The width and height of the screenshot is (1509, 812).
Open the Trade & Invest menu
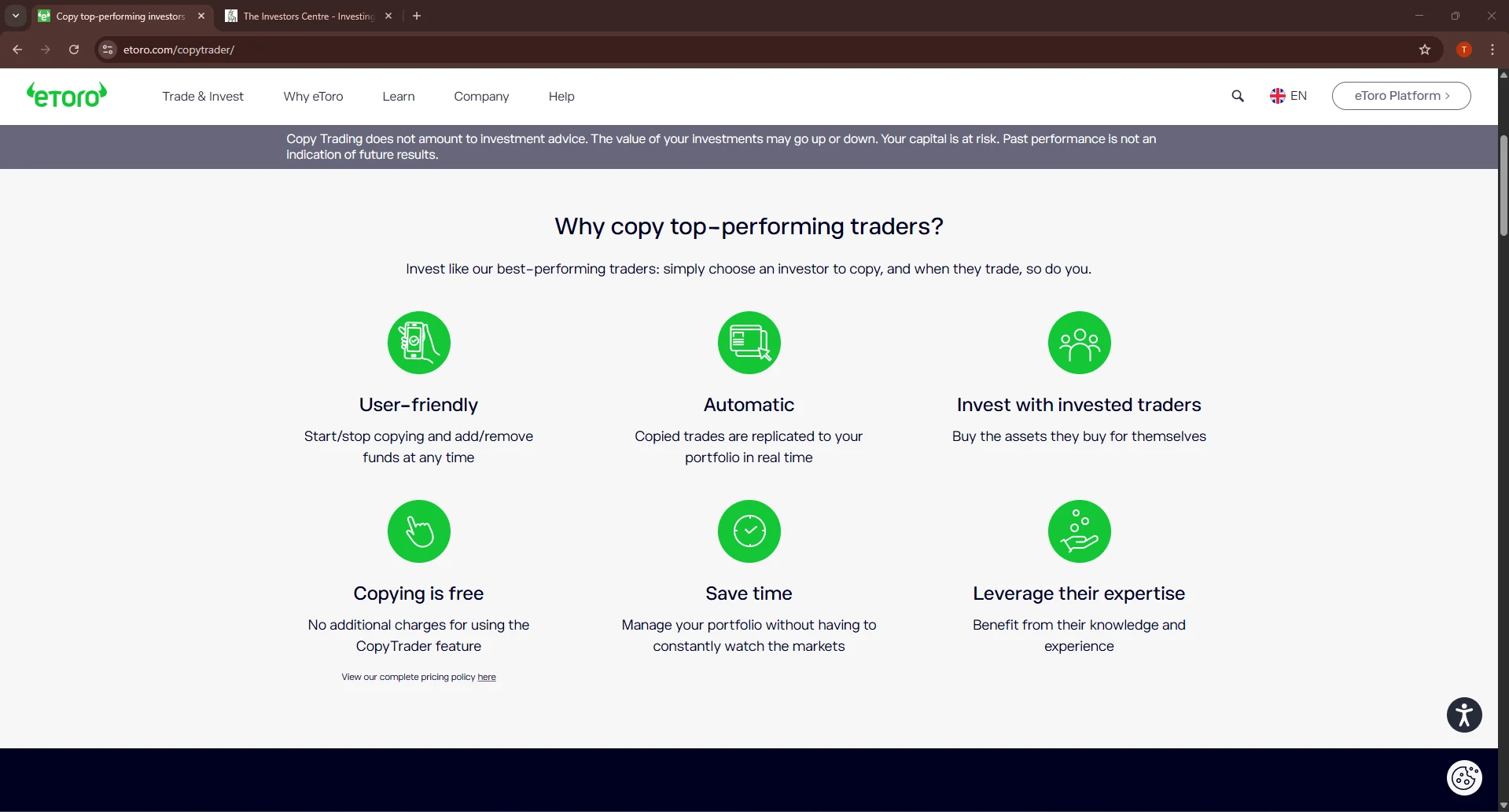point(203,97)
